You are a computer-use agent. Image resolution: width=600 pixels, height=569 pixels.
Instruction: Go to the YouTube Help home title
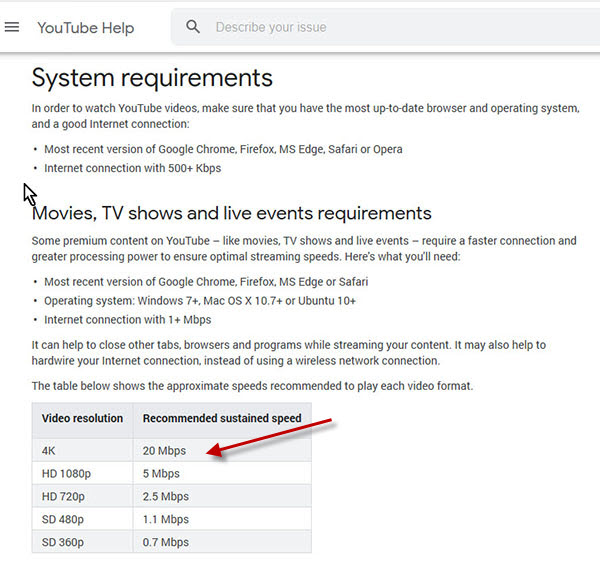pos(85,28)
